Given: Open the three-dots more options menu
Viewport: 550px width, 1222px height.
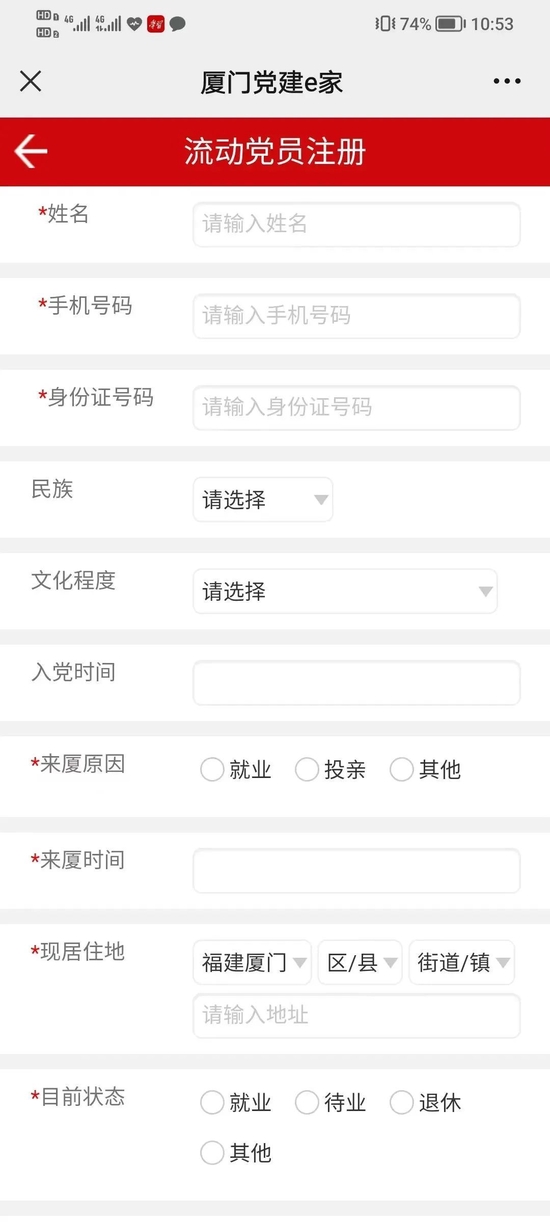Looking at the screenshot, I should coord(507,82).
